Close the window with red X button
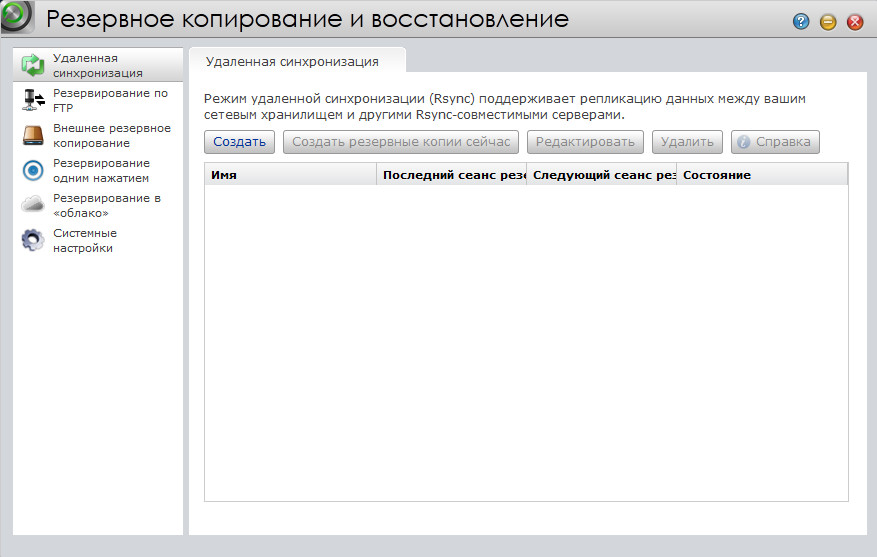Screen dimensions: 877x557 click(855, 22)
